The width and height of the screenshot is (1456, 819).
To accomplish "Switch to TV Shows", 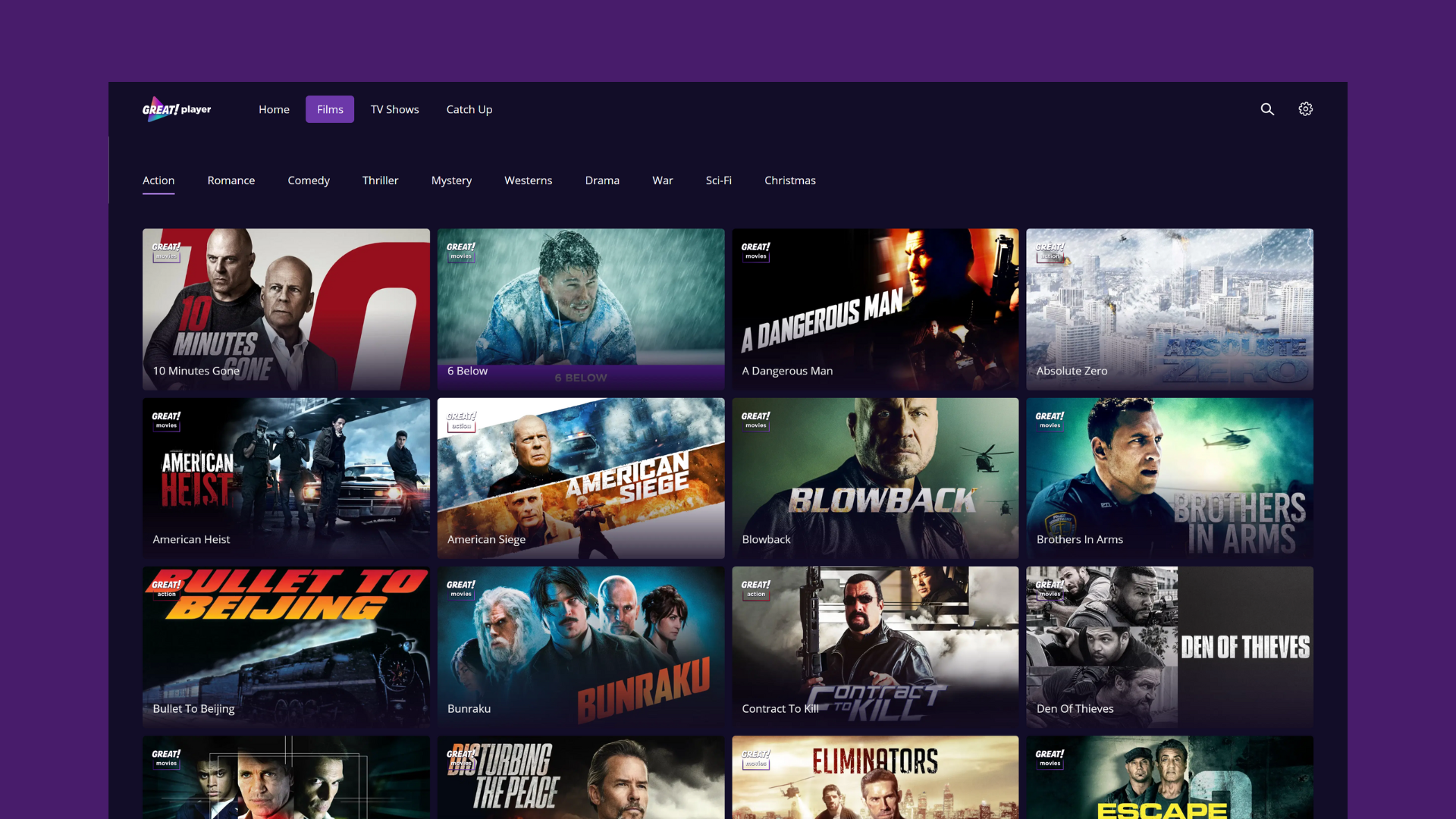I will point(395,109).
